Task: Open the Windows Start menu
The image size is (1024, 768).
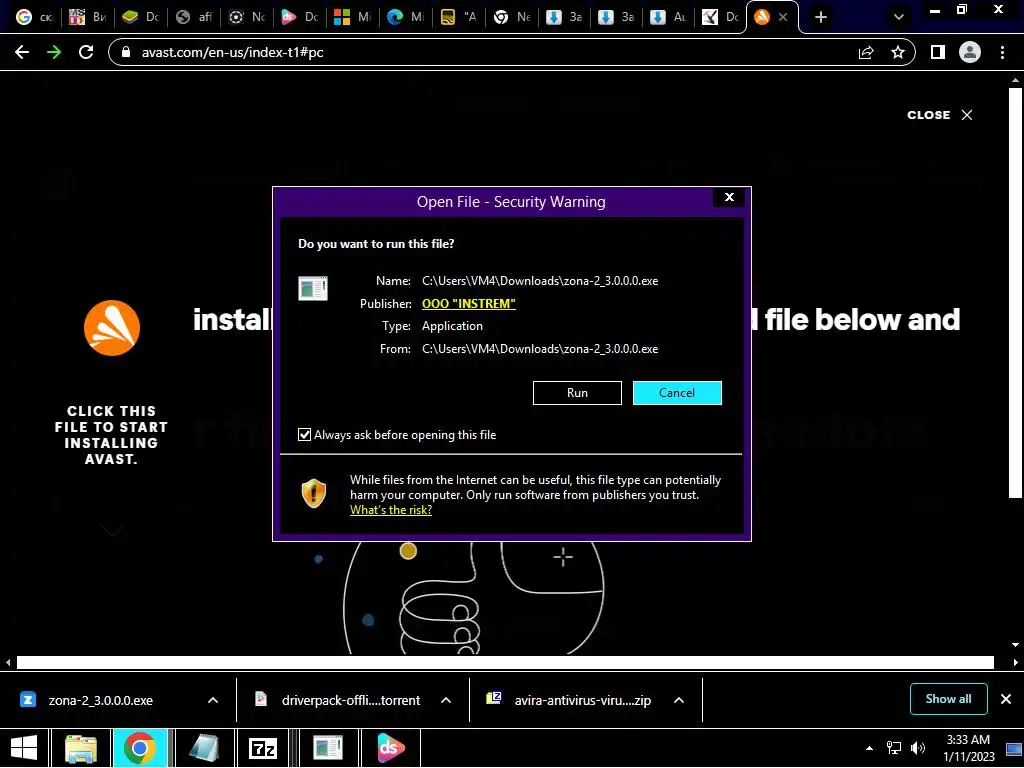Action: click(24, 748)
